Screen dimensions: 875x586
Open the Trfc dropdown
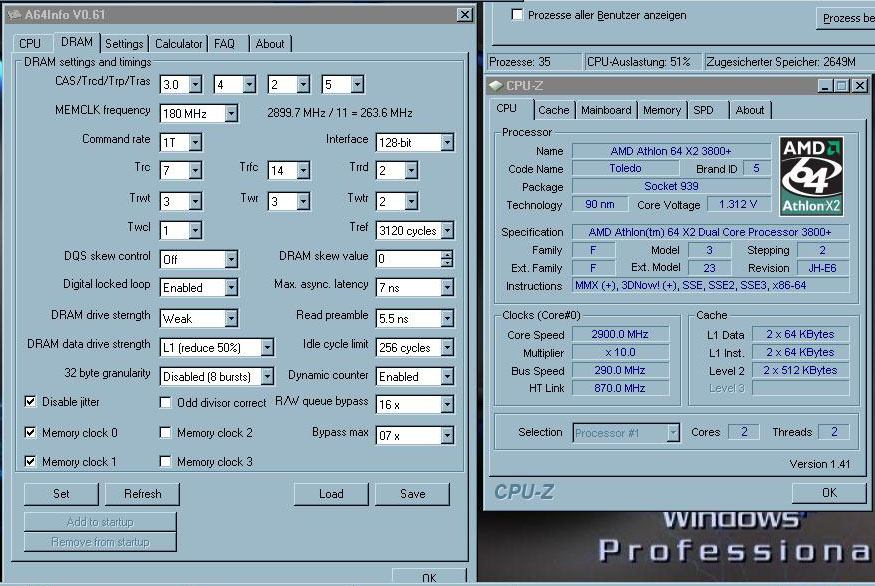pos(303,170)
